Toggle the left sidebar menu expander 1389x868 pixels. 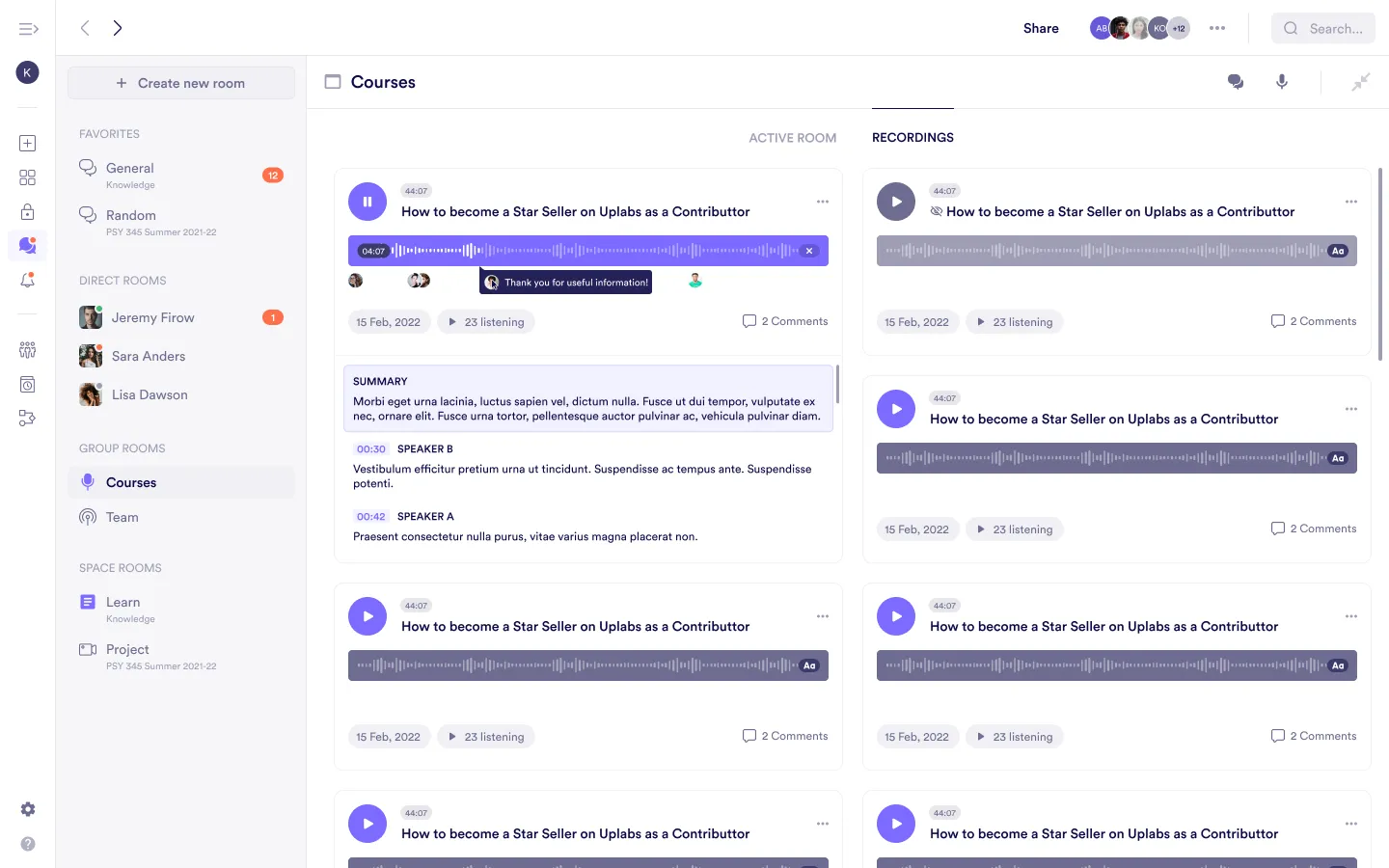tap(28, 29)
